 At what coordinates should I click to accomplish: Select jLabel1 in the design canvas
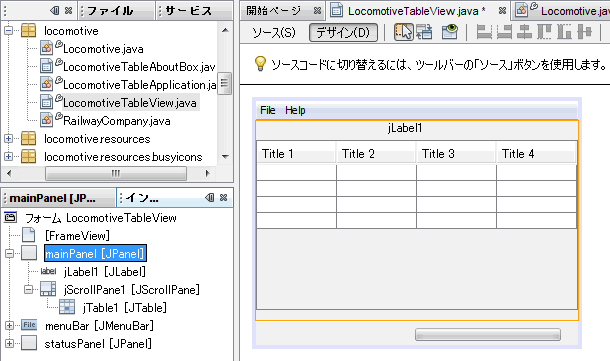[405, 128]
